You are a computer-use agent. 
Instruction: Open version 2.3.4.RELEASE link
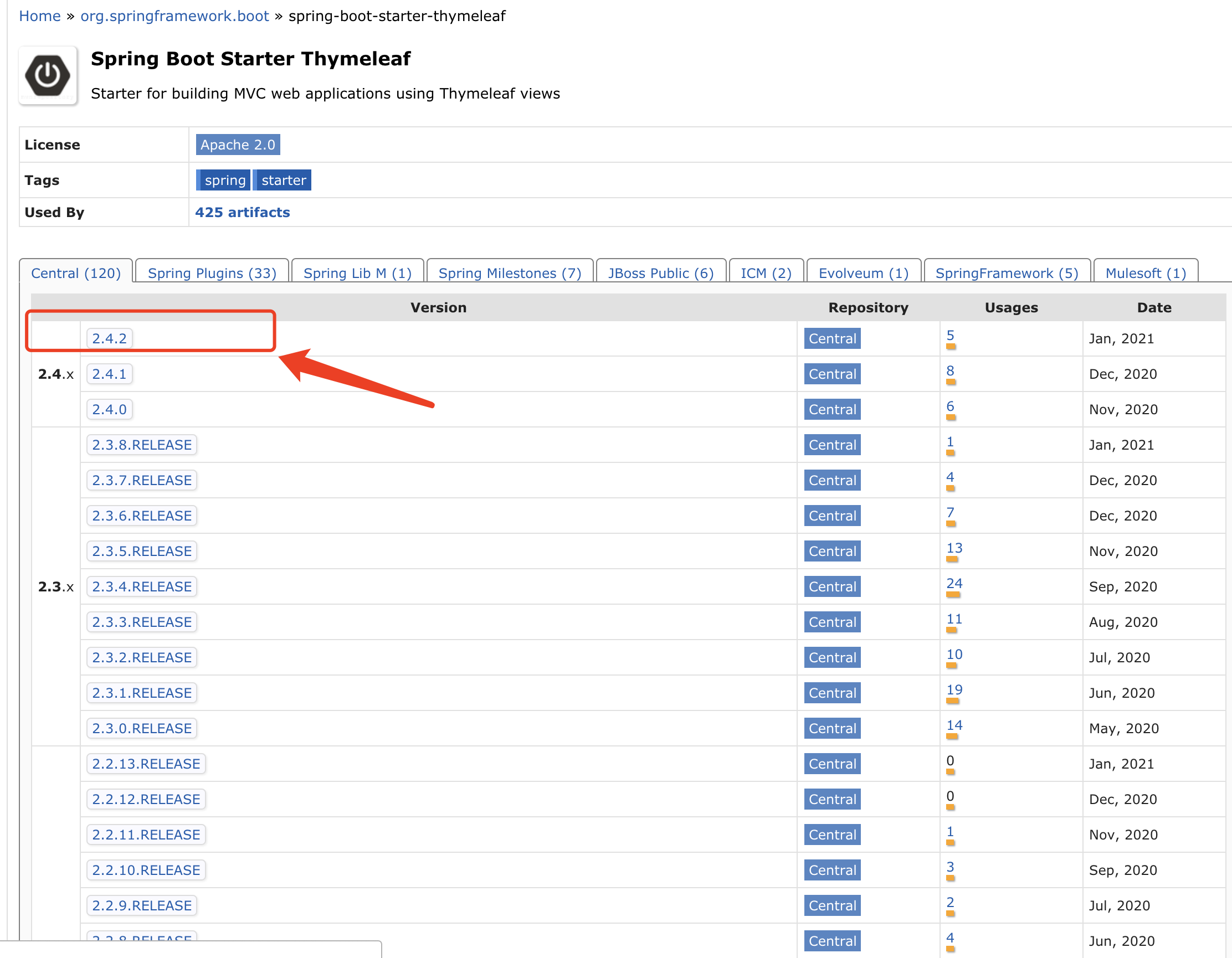(x=142, y=587)
